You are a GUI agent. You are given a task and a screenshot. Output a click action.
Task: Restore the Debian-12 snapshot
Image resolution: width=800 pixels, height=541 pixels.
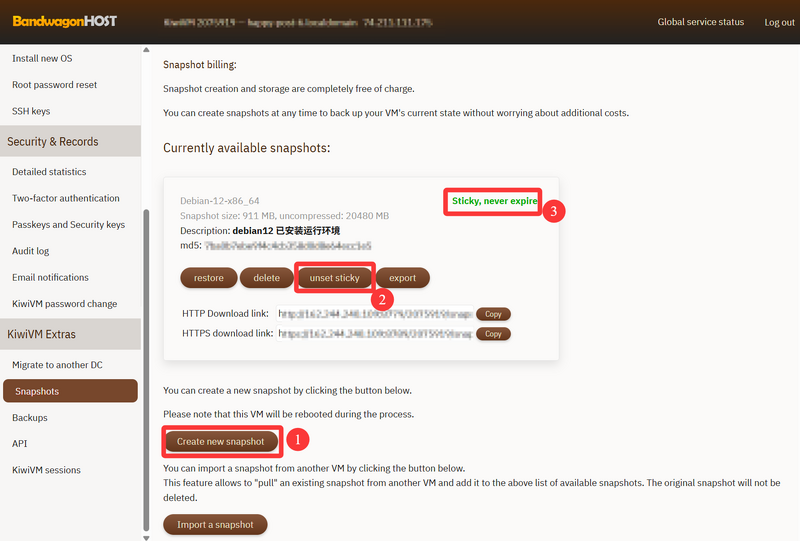(x=208, y=277)
